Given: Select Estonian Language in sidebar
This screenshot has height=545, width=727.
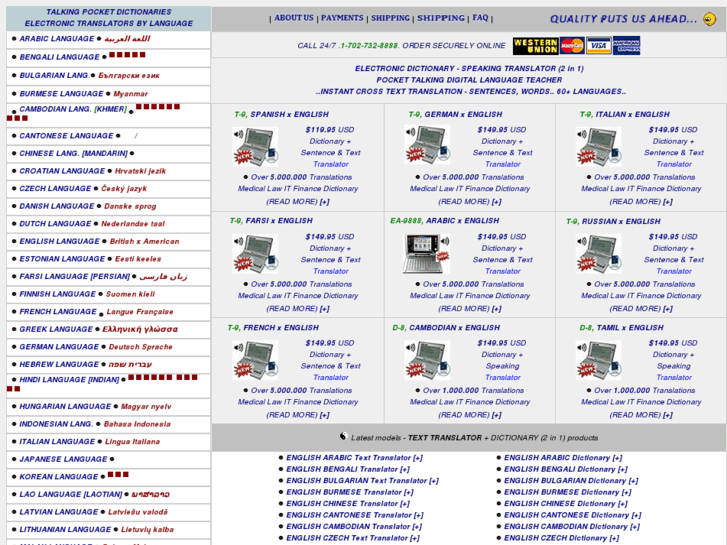Looking at the screenshot, I should [62, 259].
